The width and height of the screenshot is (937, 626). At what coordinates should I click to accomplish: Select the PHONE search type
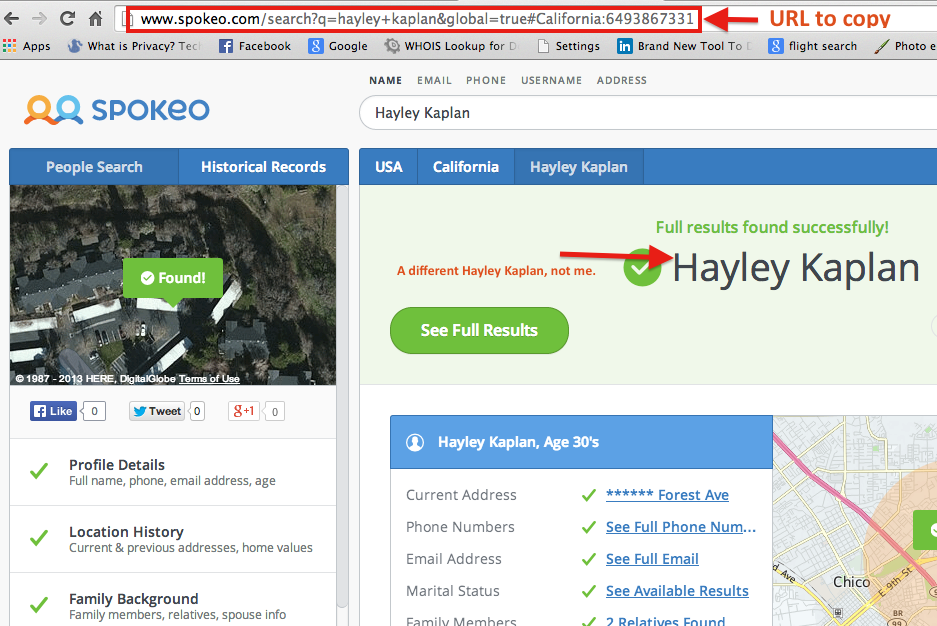(x=486, y=80)
